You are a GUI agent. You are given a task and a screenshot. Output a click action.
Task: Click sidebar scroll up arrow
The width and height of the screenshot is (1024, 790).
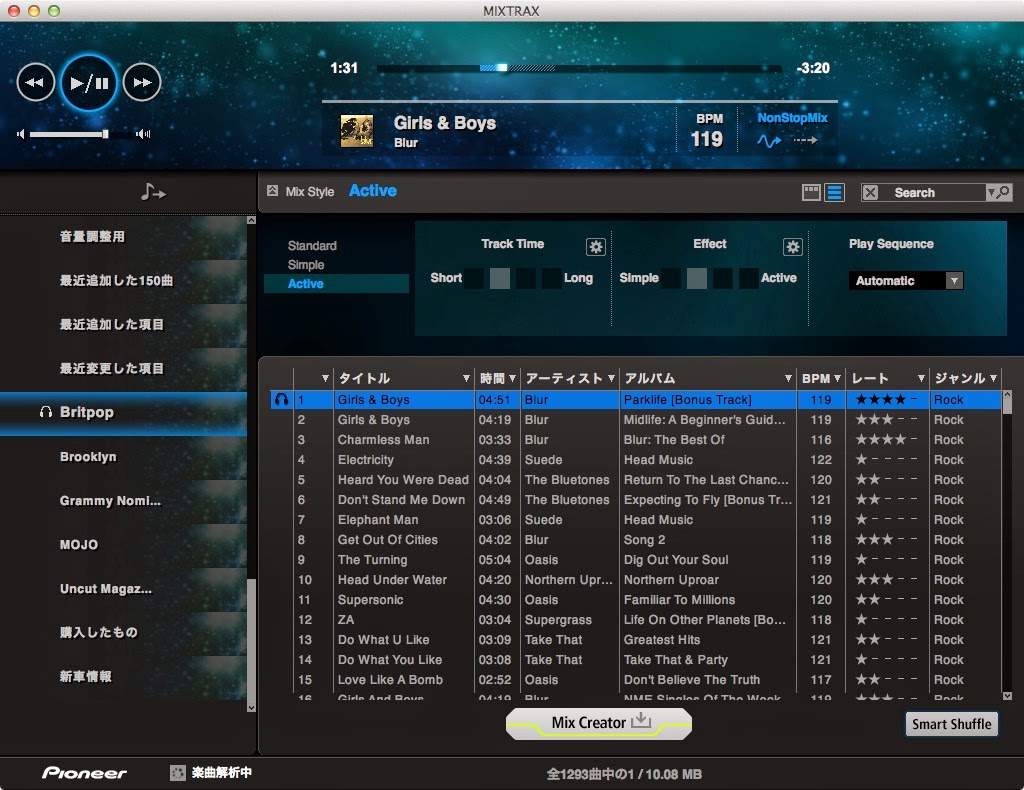251,221
